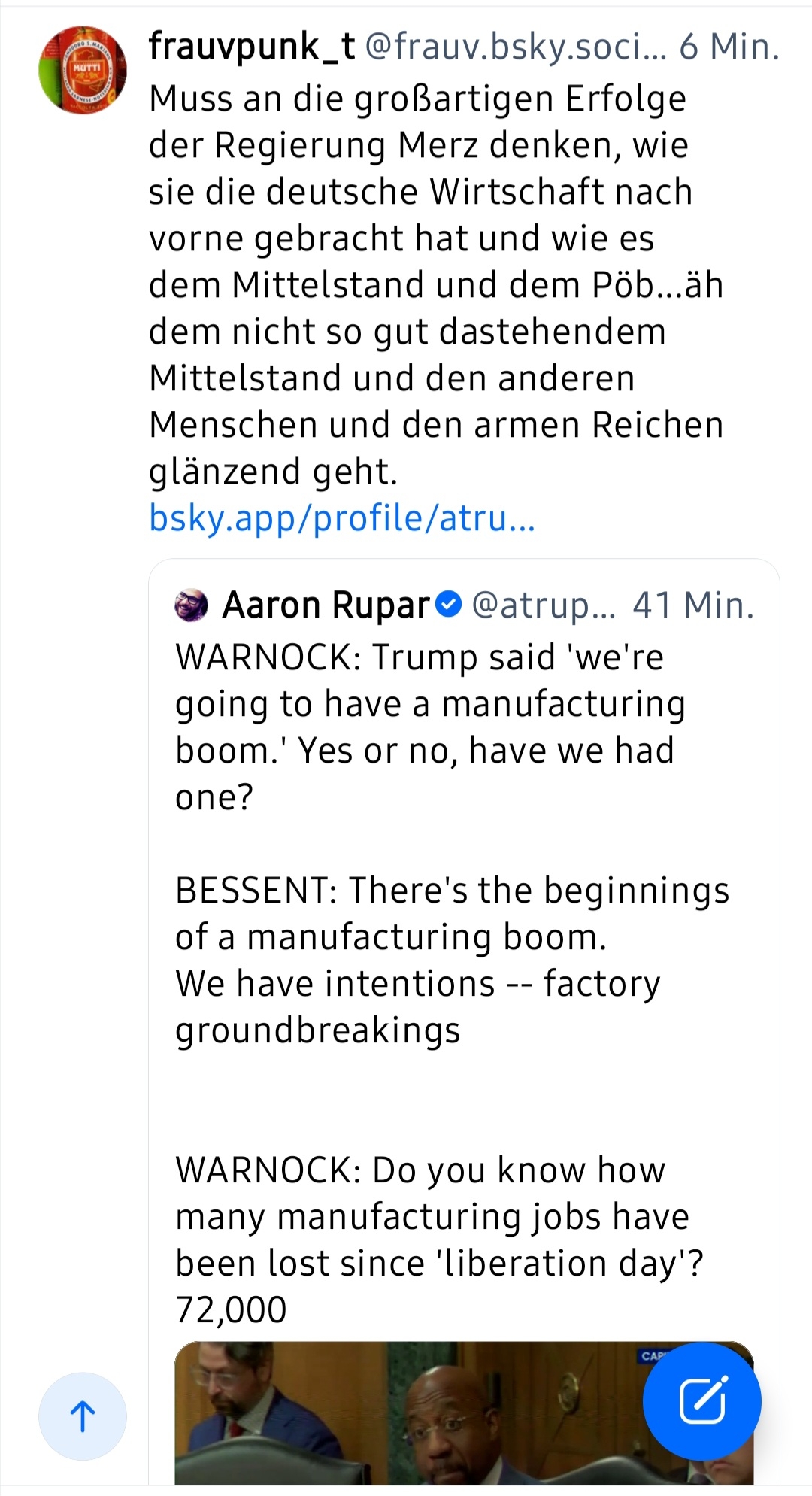Click the blue verified badge beside Aaron Rupar
Screen dimensions: 812x1496
click(449, 604)
